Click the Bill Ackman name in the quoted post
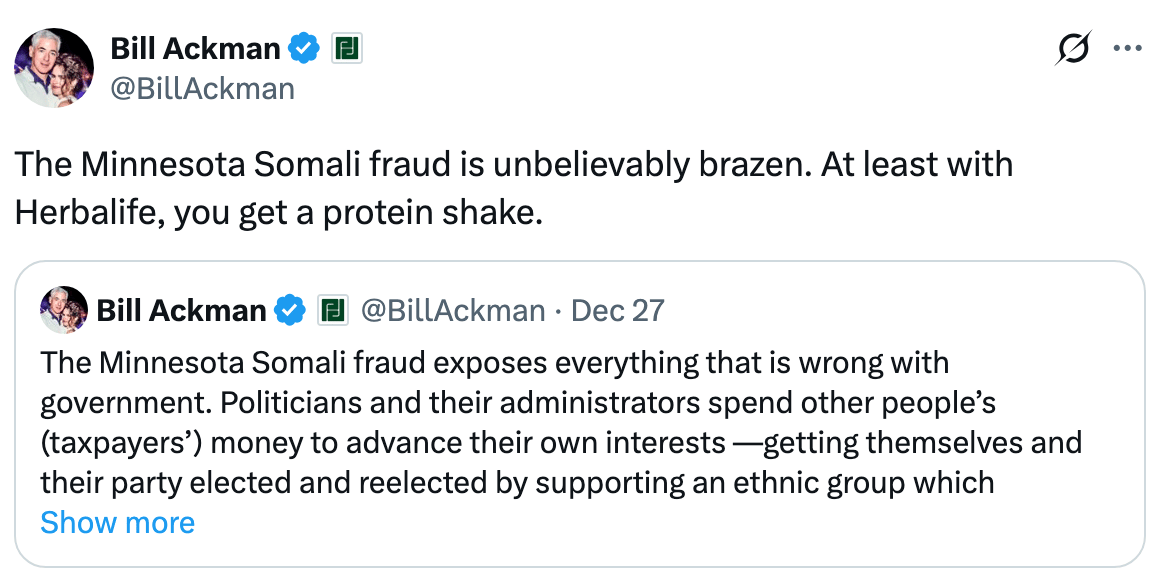This screenshot has width=1164, height=582. pos(181,310)
